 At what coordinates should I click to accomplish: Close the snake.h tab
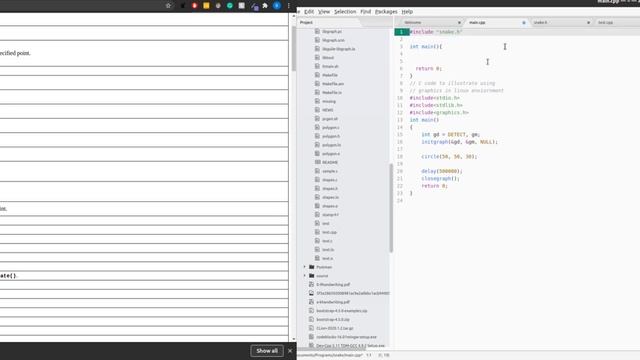[x=588, y=22]
